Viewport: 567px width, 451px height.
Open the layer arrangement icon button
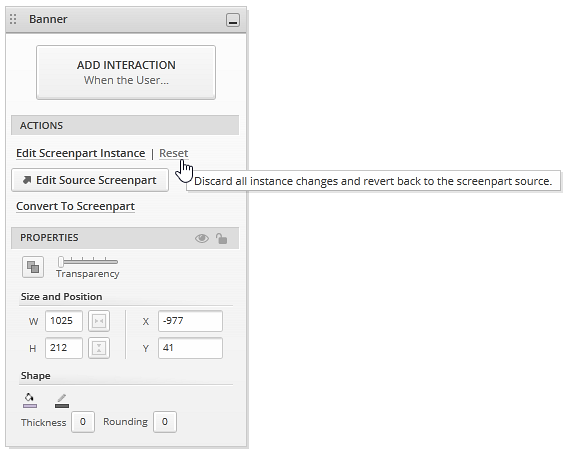tap(33, 267)
